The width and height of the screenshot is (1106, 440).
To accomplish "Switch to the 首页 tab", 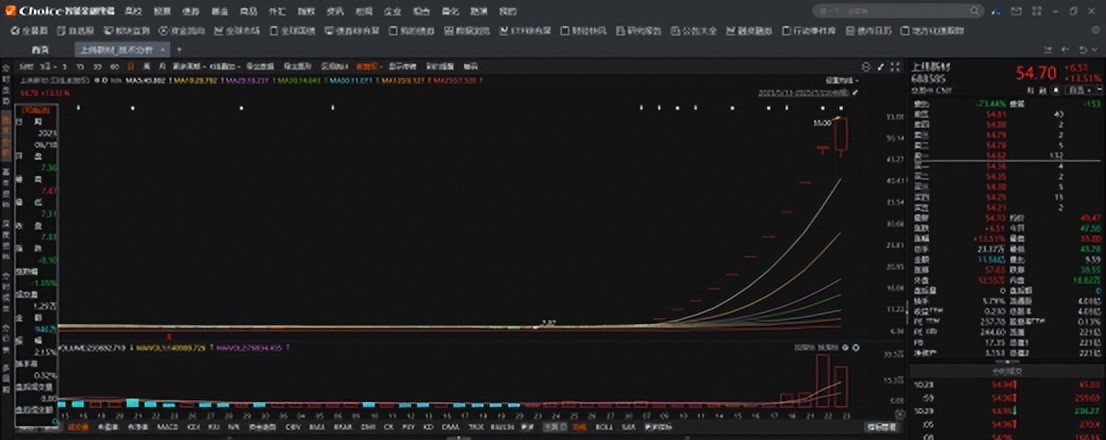I will click(40, 50).
